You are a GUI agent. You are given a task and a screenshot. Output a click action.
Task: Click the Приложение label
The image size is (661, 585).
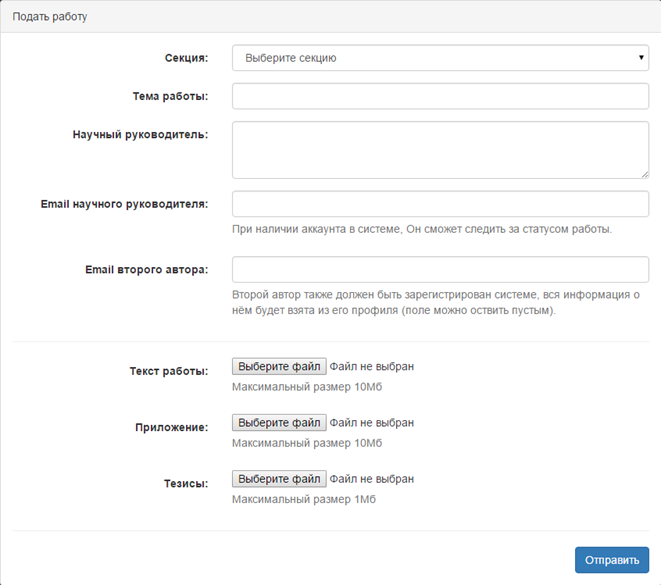tap(172, 427)
